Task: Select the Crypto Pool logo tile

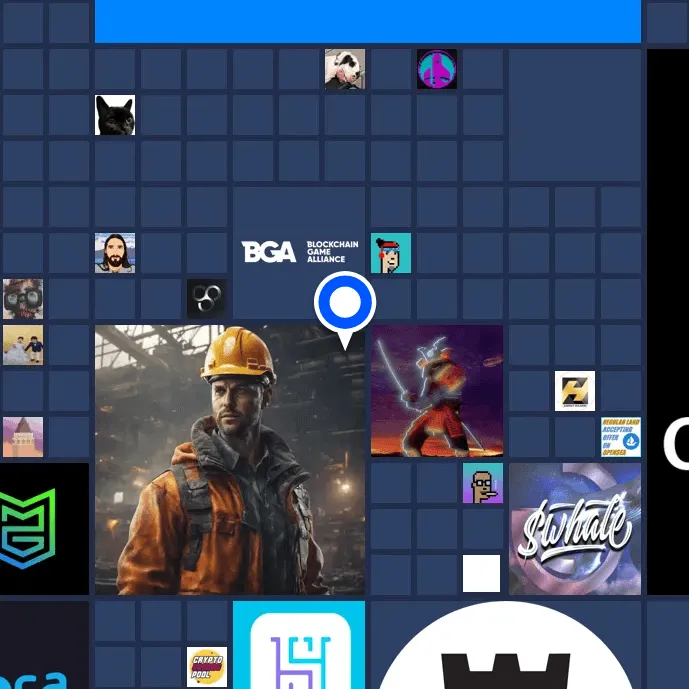Action: (x=207, y=667)
